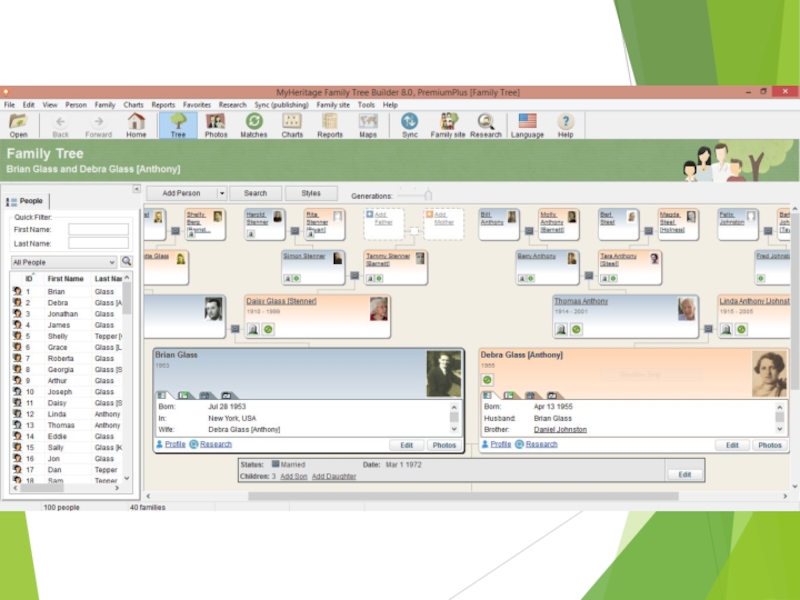800x600 pixels.
Task: Click green match icon on Daisy Glass card
Action: [268, 330]
